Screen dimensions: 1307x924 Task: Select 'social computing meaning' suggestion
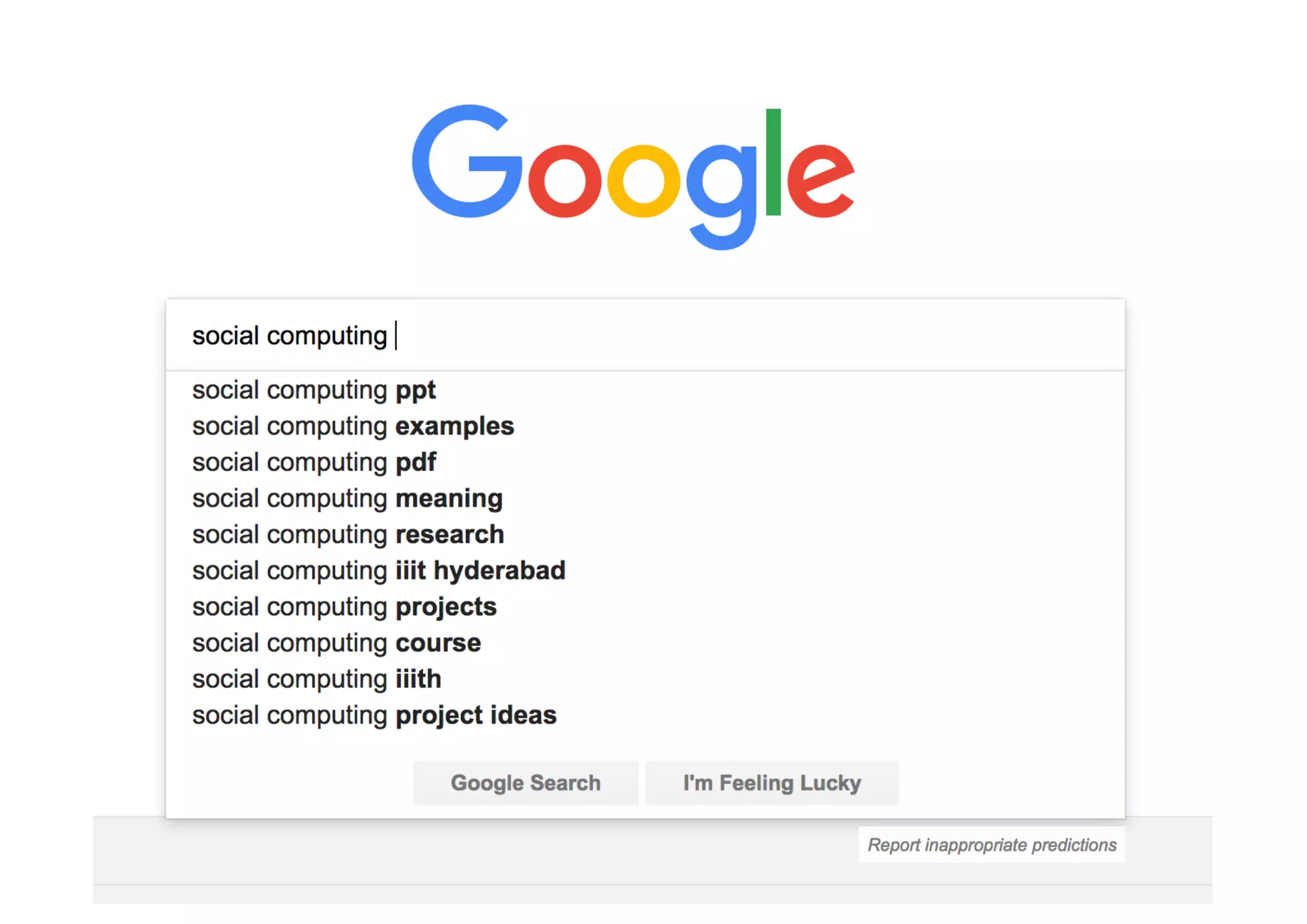(x=347, y=498)
